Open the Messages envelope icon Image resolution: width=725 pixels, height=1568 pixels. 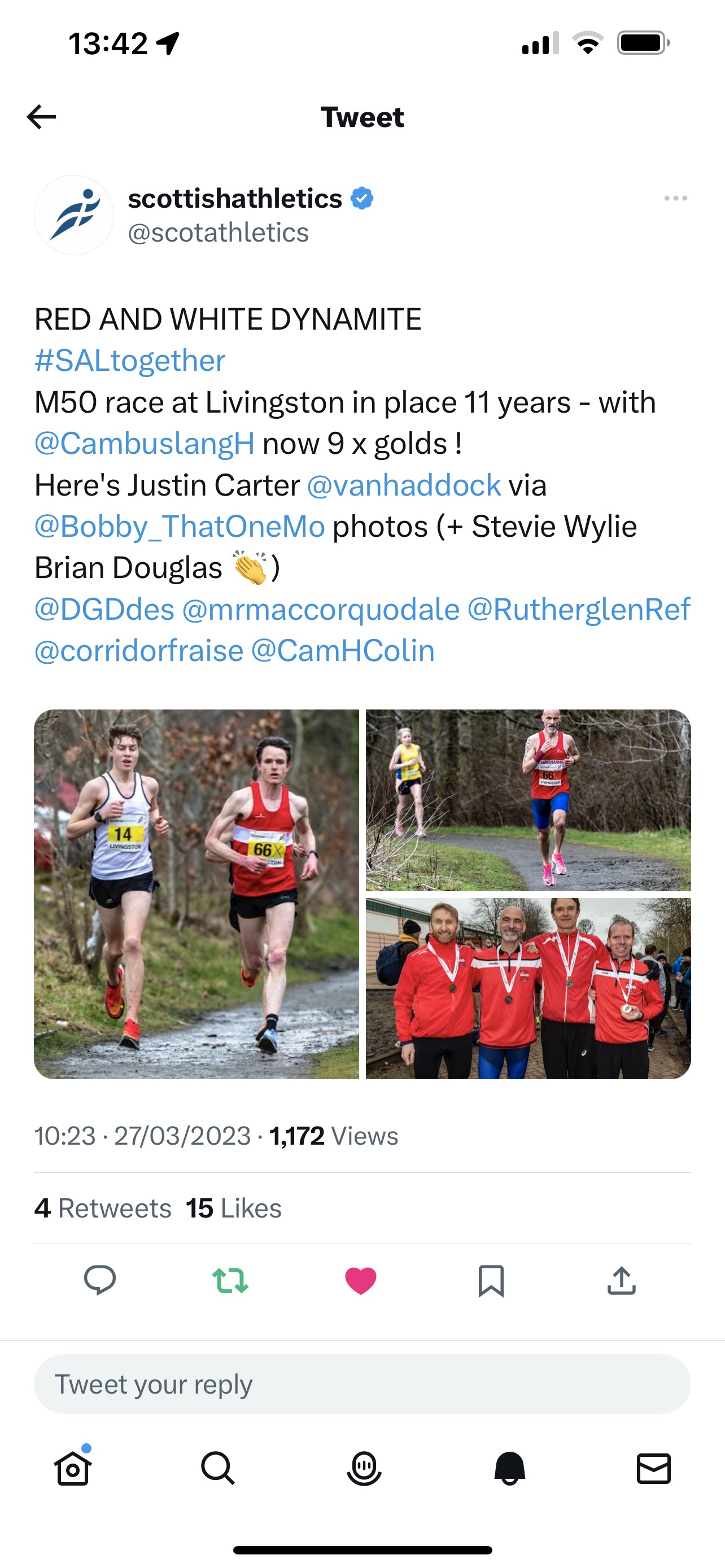[654, 1469]
